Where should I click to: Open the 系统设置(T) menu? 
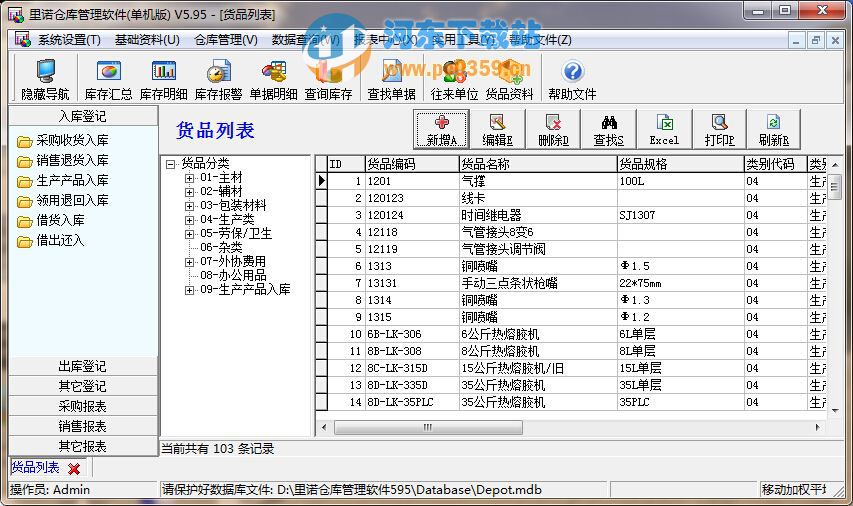tap(69, 40)
